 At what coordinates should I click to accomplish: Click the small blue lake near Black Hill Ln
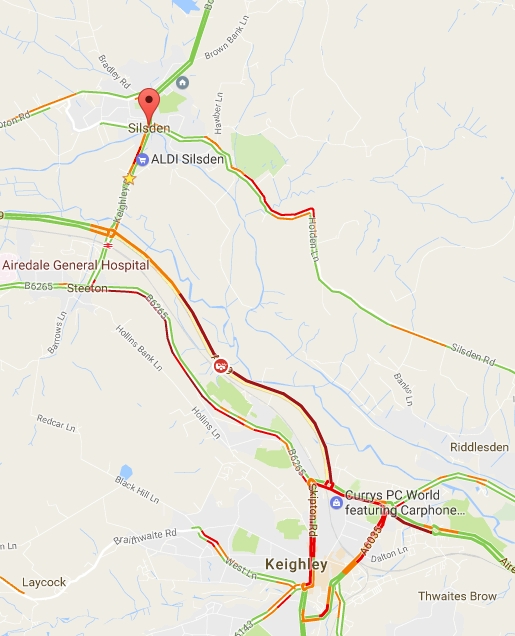tap(126, 472)
